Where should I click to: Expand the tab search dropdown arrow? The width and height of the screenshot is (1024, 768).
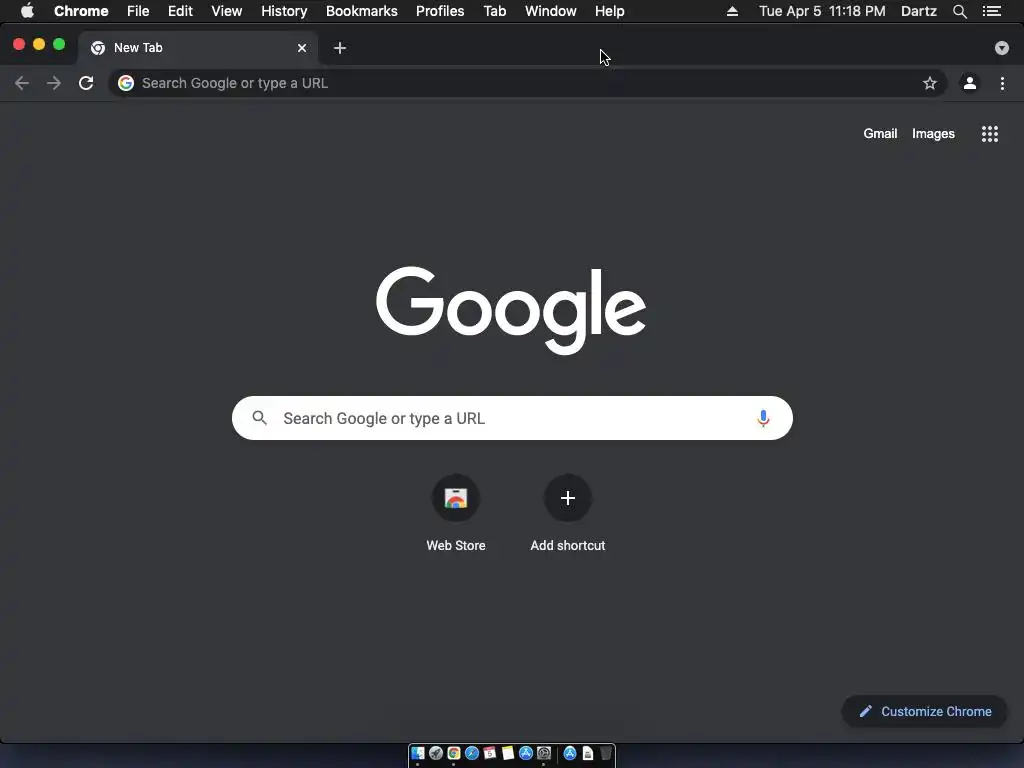point(1002,48)
